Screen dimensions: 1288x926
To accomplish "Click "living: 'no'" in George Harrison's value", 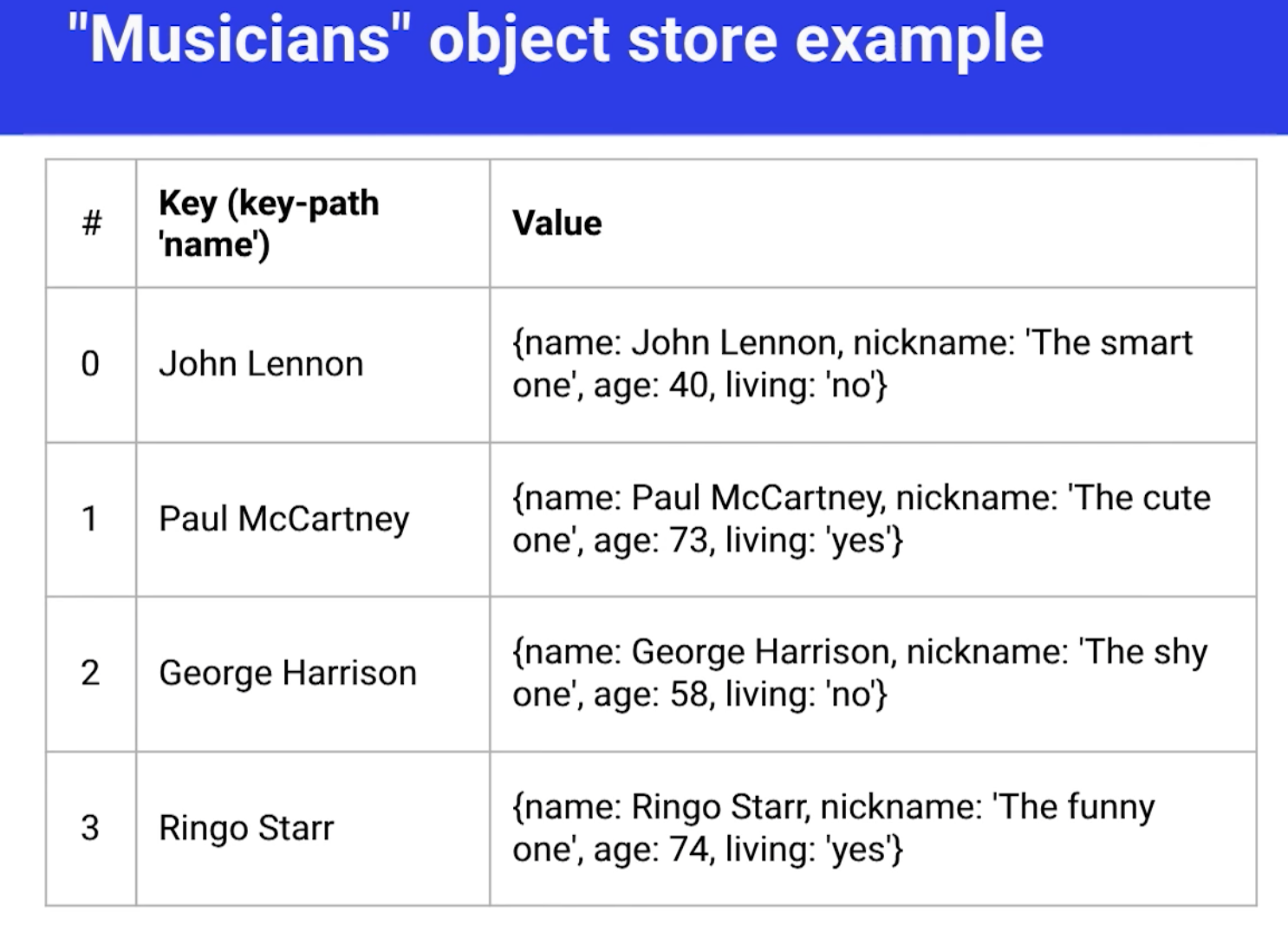I will 805,694.
